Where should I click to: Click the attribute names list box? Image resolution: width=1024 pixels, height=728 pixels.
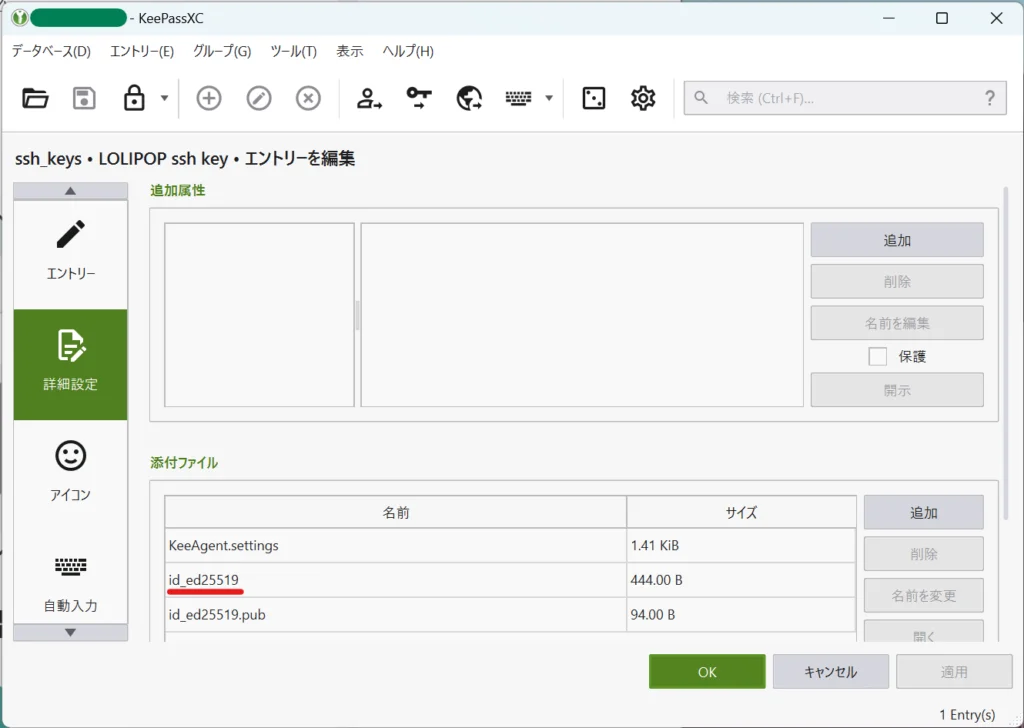[x=259, y=315]
